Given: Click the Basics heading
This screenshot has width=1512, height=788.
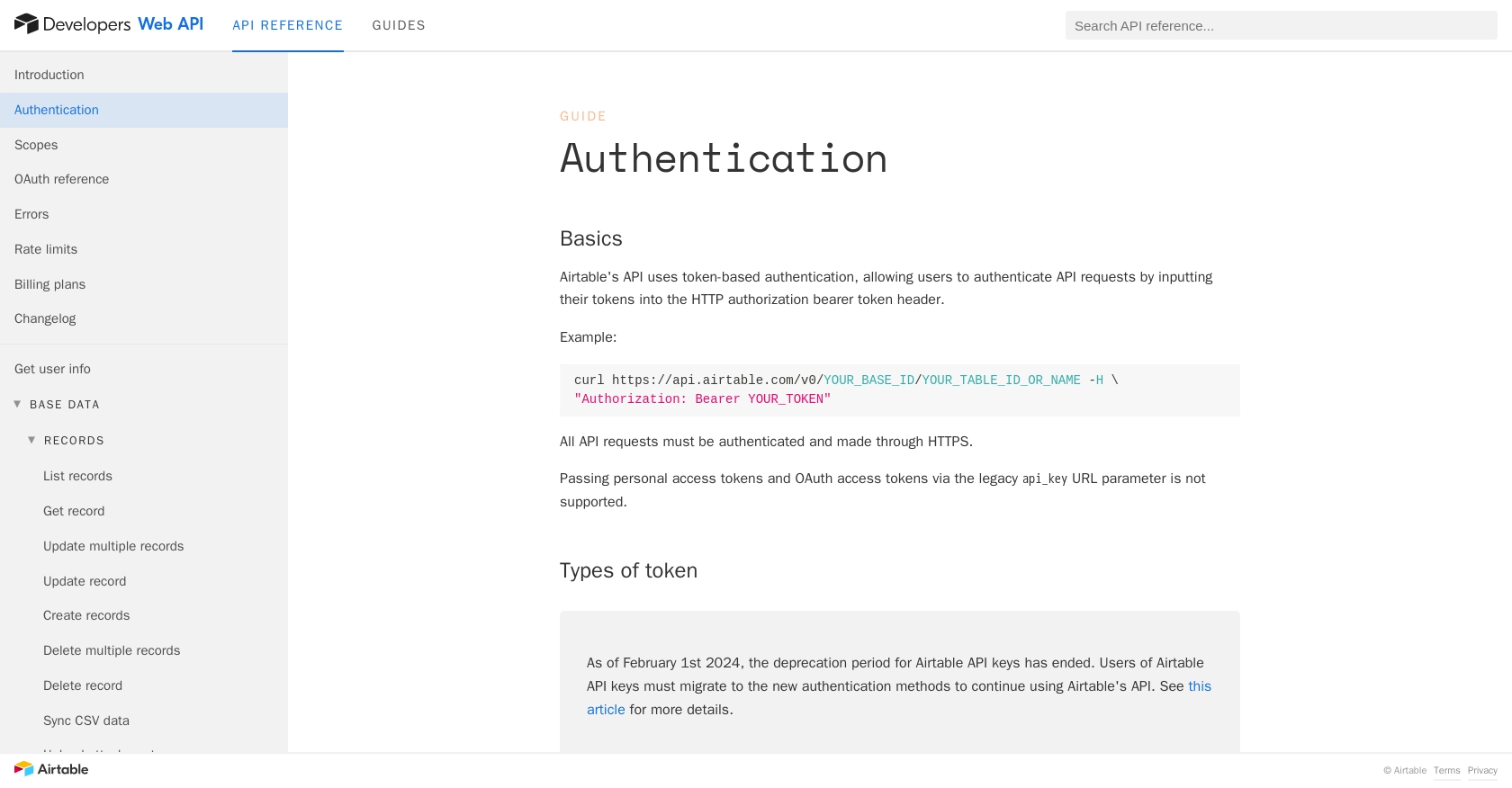Looking at the screenshot, I should click(591, 238).
